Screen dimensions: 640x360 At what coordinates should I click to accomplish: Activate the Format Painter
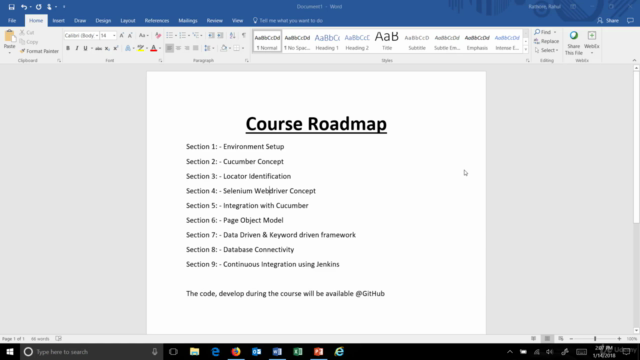tap(39, 51)
